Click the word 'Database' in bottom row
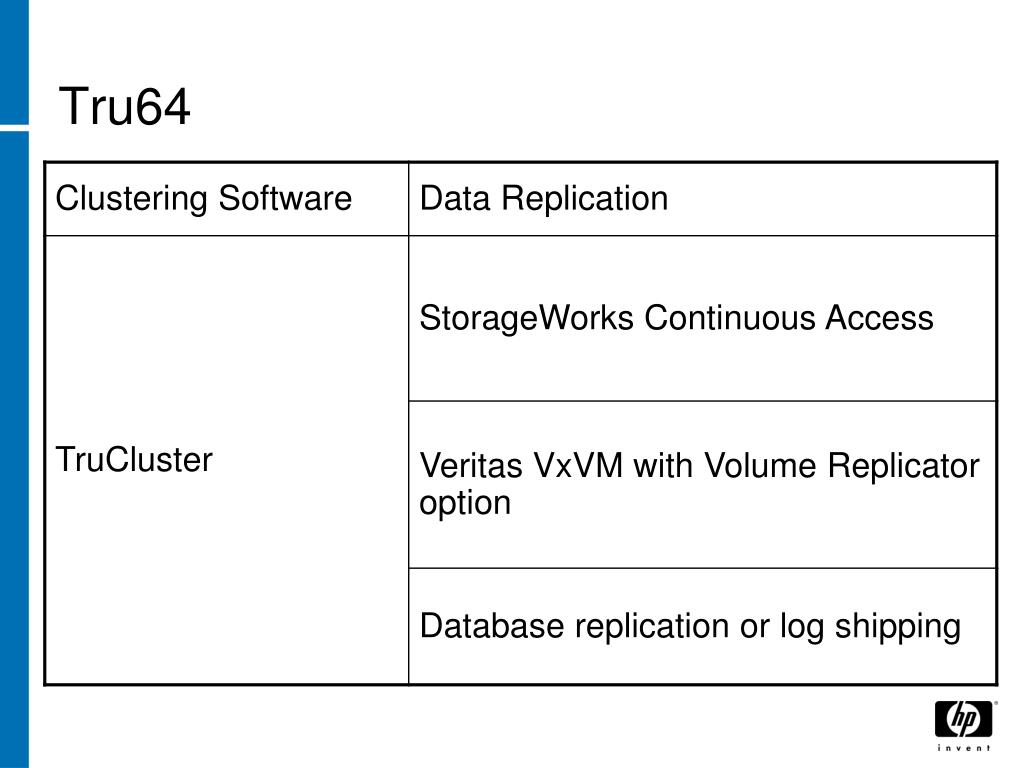Image resolution: width=1024 pixels, height=768 pixels. point(492,626)
